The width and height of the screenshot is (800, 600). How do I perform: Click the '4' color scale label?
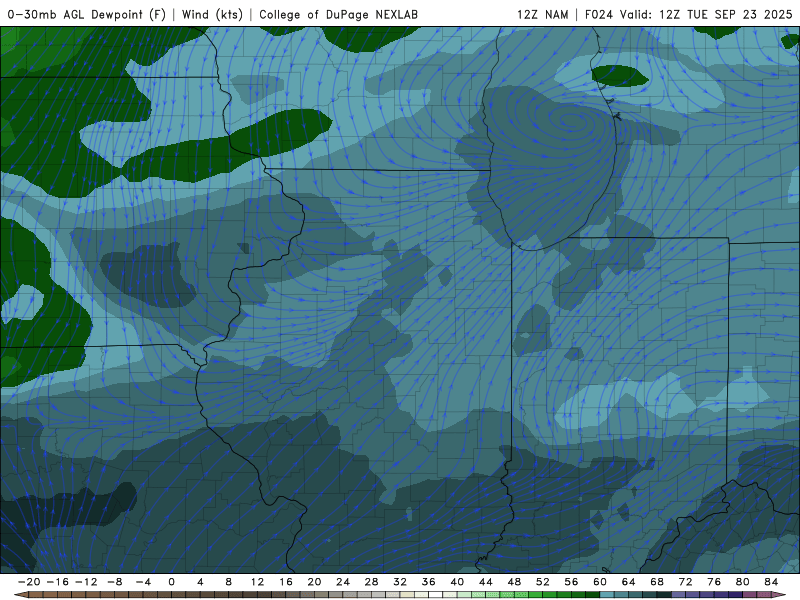[x=200, y=582]
